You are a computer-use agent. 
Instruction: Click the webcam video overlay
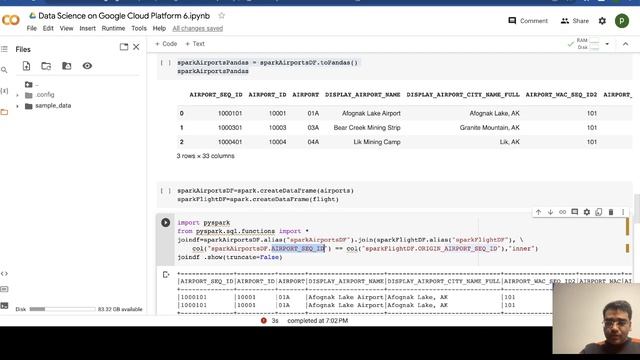(596, 318)
